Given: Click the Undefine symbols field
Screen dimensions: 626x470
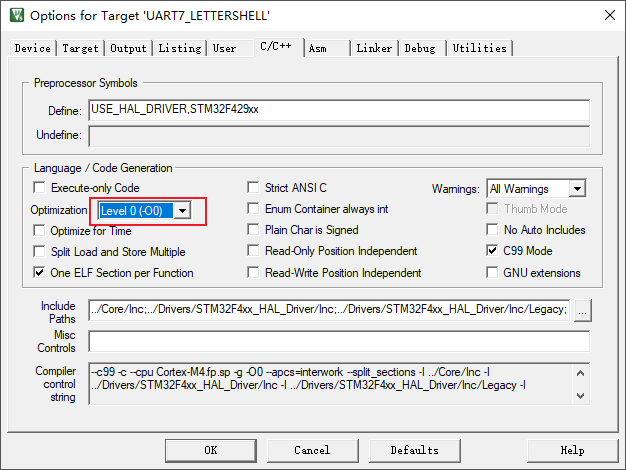Looking at the screenshot, I should tap(339, 136).
